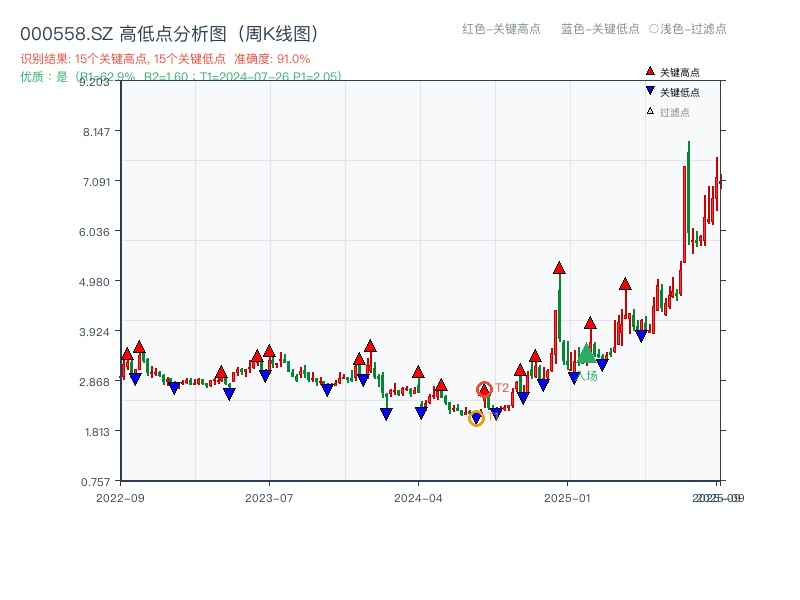Click the red 识别结果 summary line
Image resolution: width=800 pixels, height=600 pixels.
tap(165, 59)
